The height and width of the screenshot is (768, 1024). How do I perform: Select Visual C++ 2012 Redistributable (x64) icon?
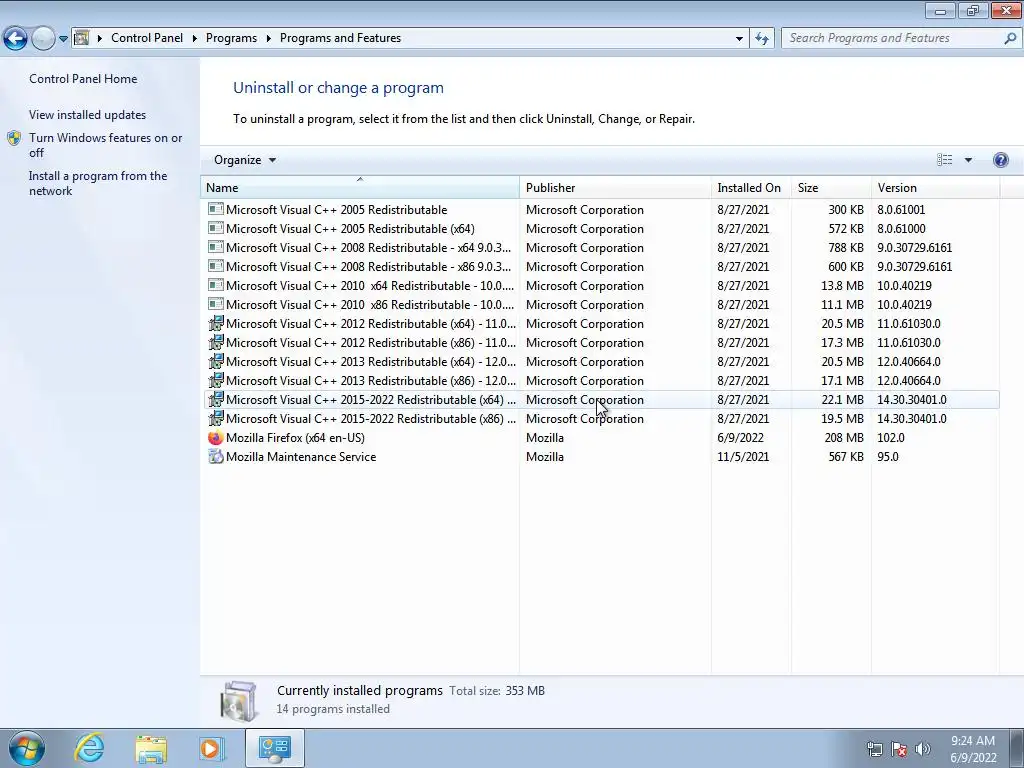pyautogui.click(x=216, y=323)
